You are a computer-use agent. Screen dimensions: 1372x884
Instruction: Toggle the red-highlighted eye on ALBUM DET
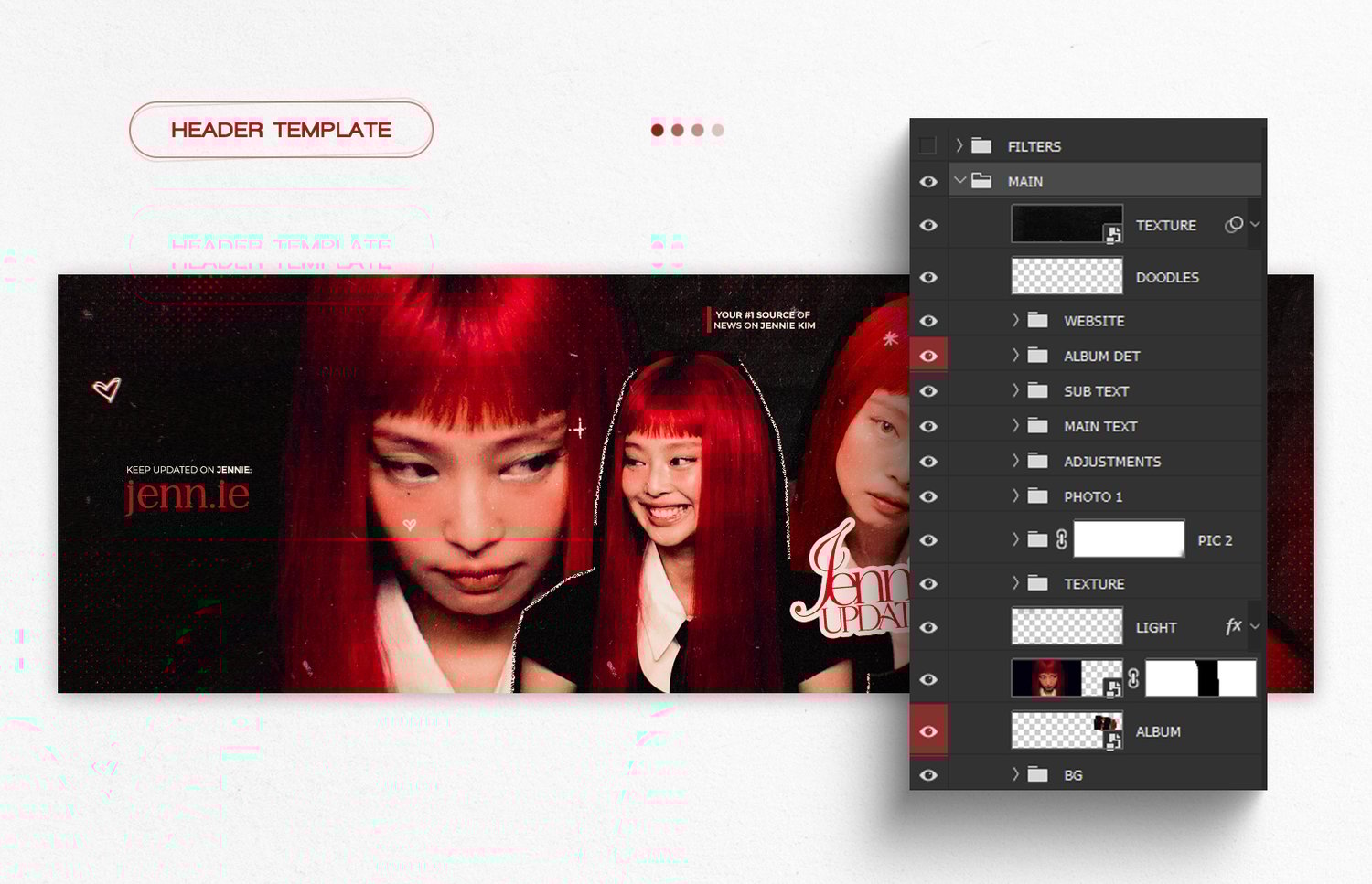[928, 356]
